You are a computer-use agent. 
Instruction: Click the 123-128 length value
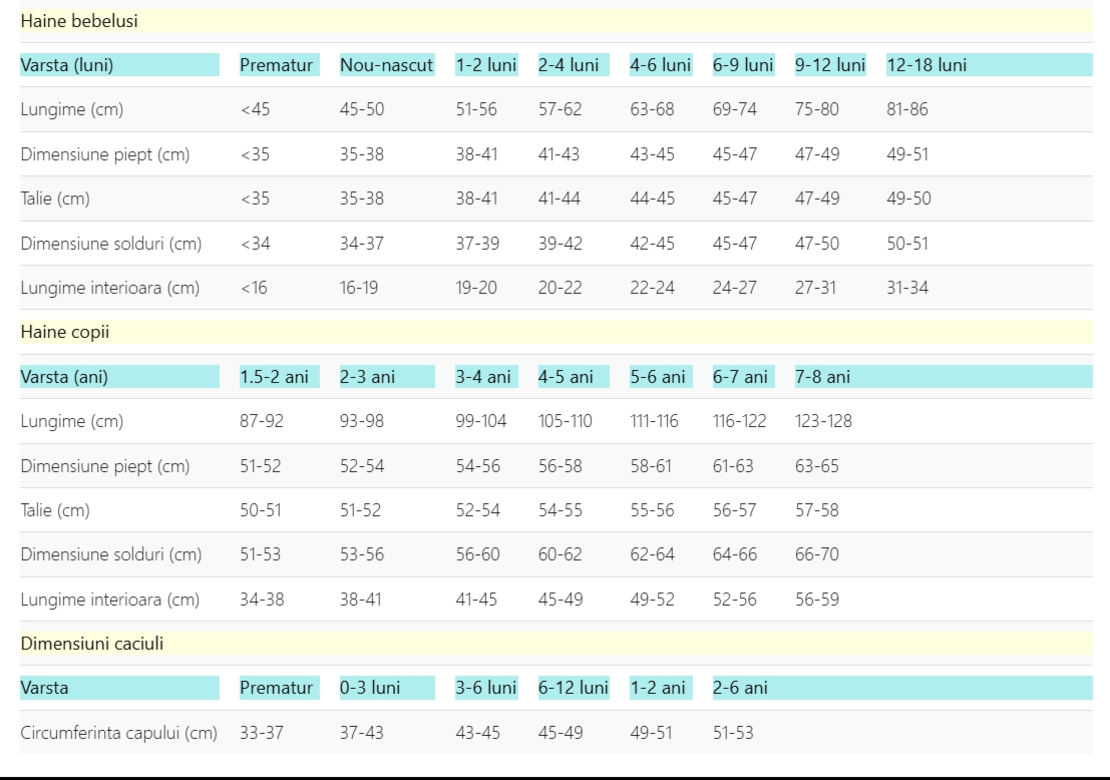coord(824,421)
